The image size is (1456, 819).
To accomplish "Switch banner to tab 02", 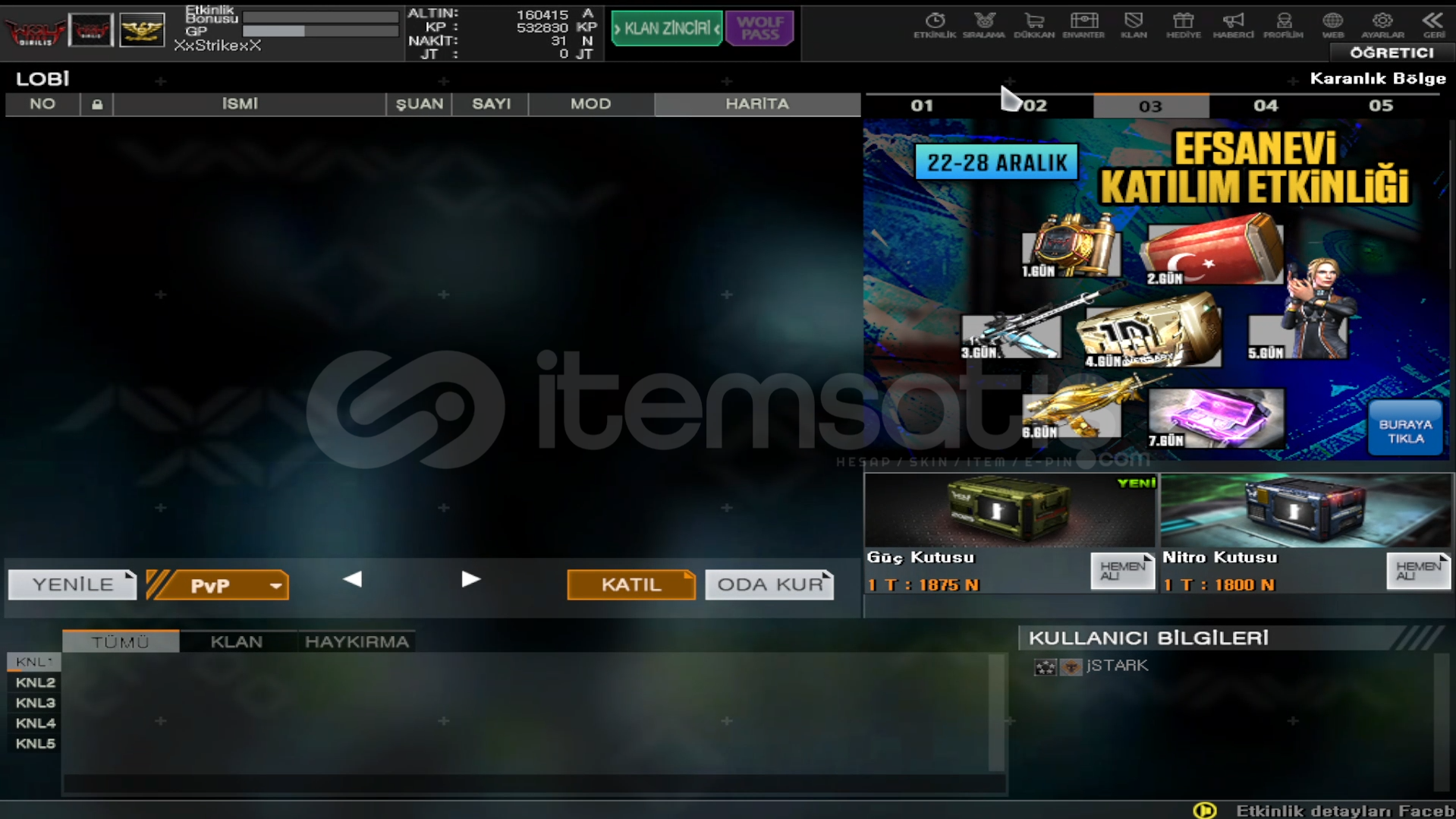I will (x=1035, y=106).
